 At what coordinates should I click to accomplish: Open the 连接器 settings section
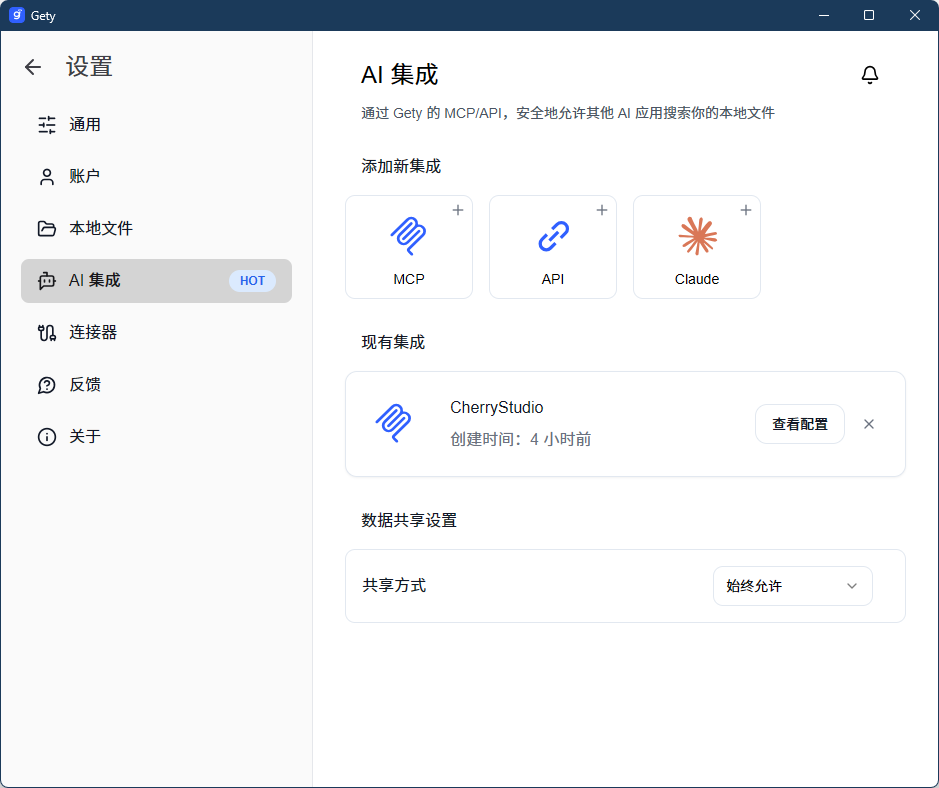tap(156, 332)
